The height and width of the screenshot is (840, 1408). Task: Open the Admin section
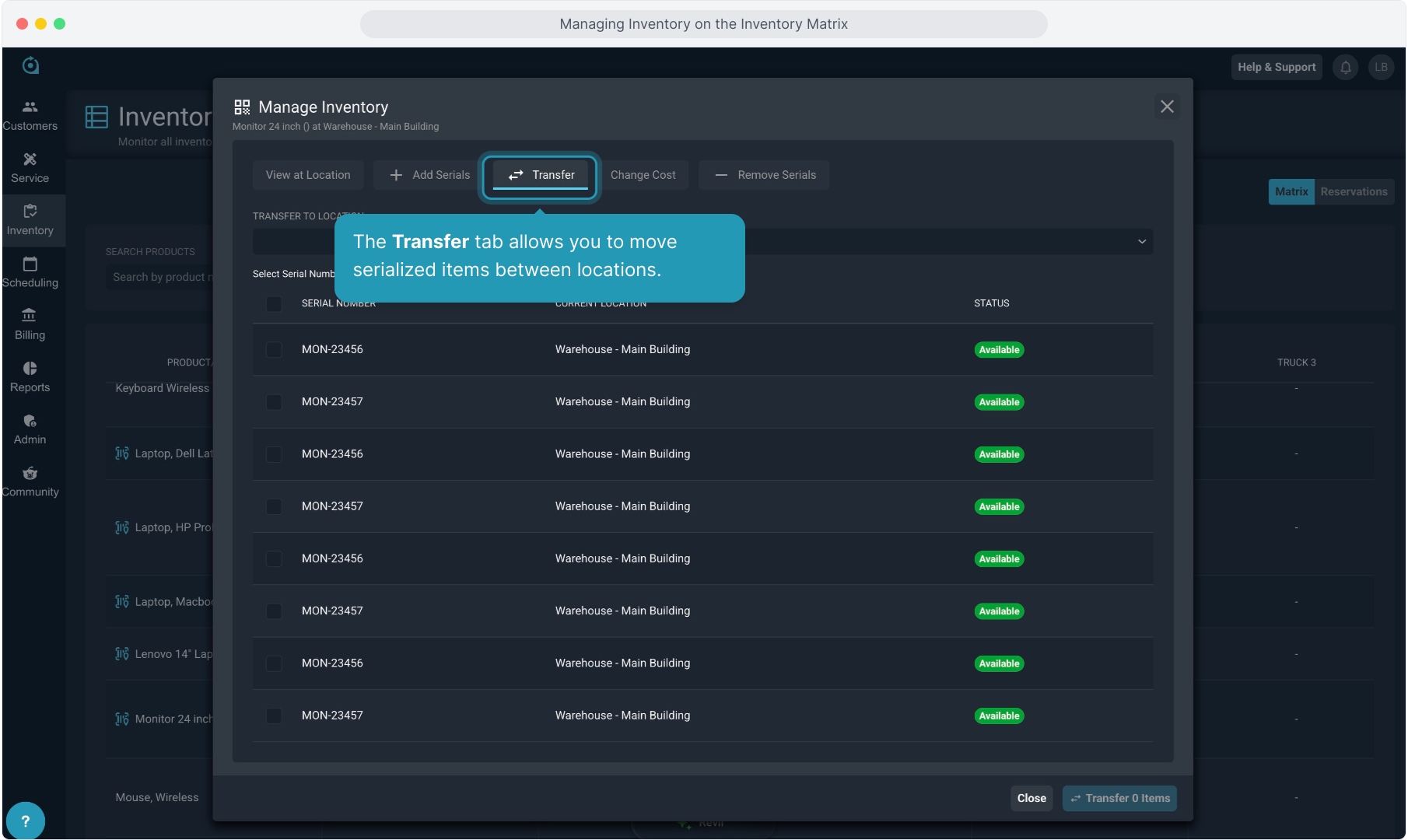(x=30, y=429)
